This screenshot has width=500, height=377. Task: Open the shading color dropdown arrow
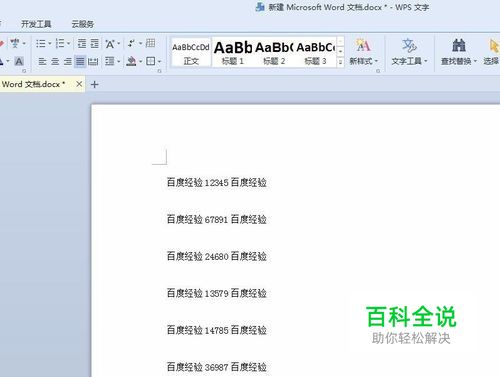point(140,62)
